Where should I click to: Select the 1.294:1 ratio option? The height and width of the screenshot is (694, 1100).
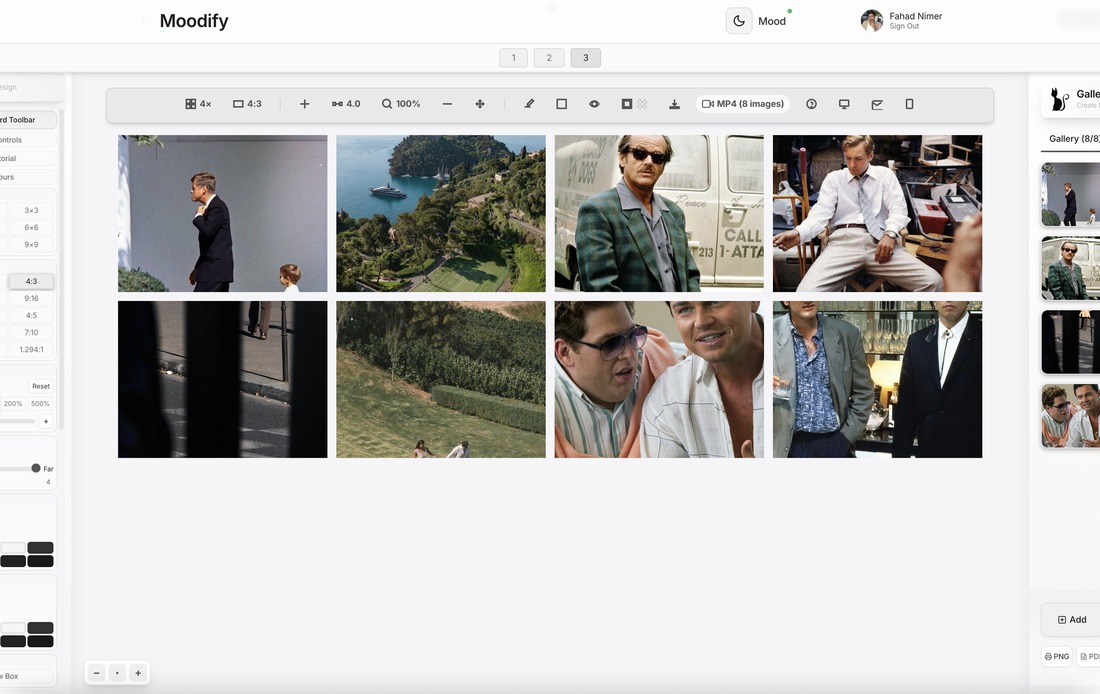click(31, 349)
